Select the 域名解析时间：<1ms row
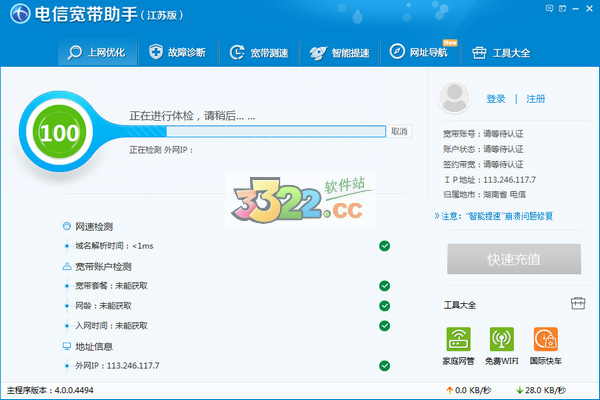 tap(227, 246)
